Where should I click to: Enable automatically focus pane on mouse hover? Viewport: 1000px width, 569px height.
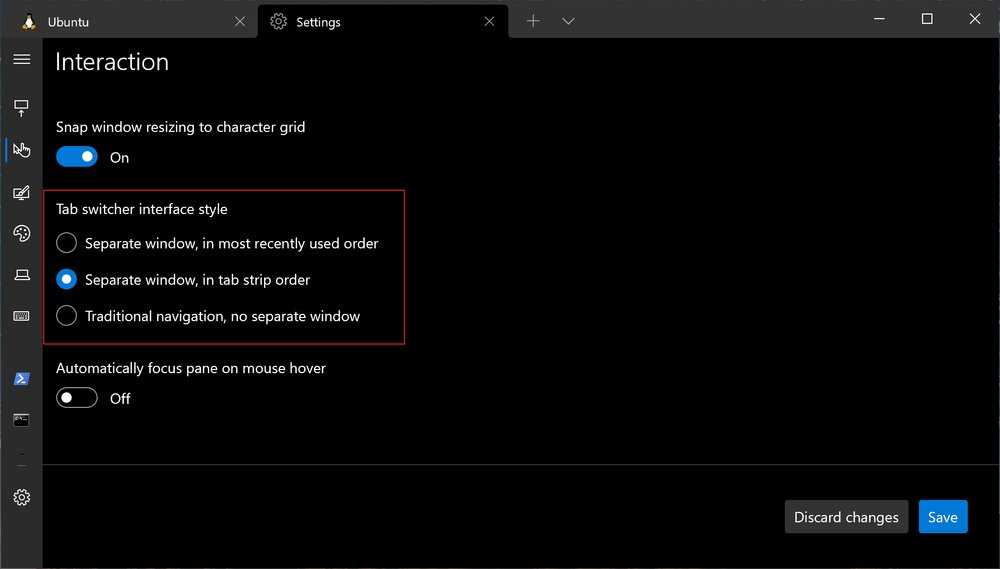click(x=77, y=398)
